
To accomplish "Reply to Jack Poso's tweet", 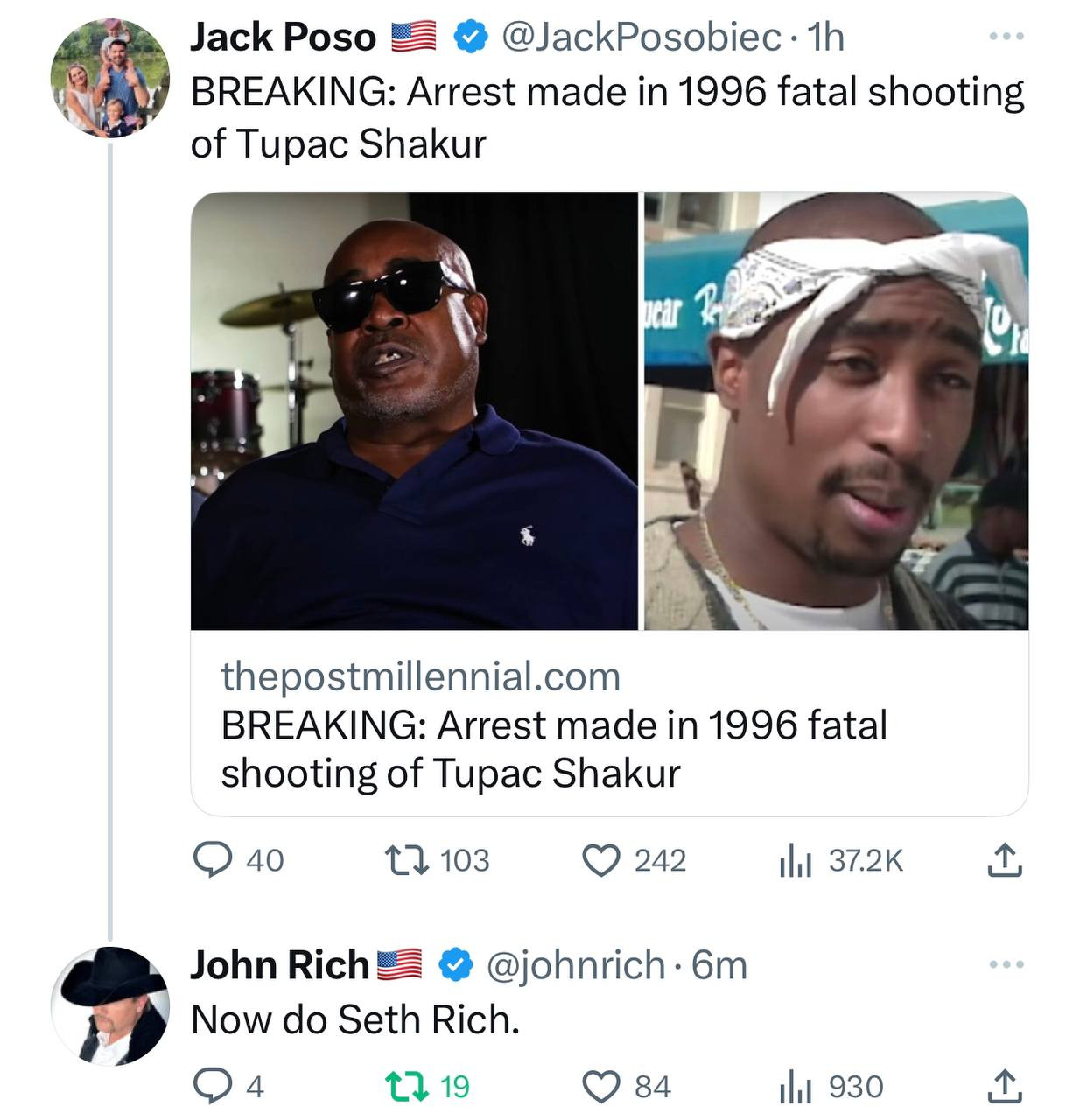I will (213, 861).
